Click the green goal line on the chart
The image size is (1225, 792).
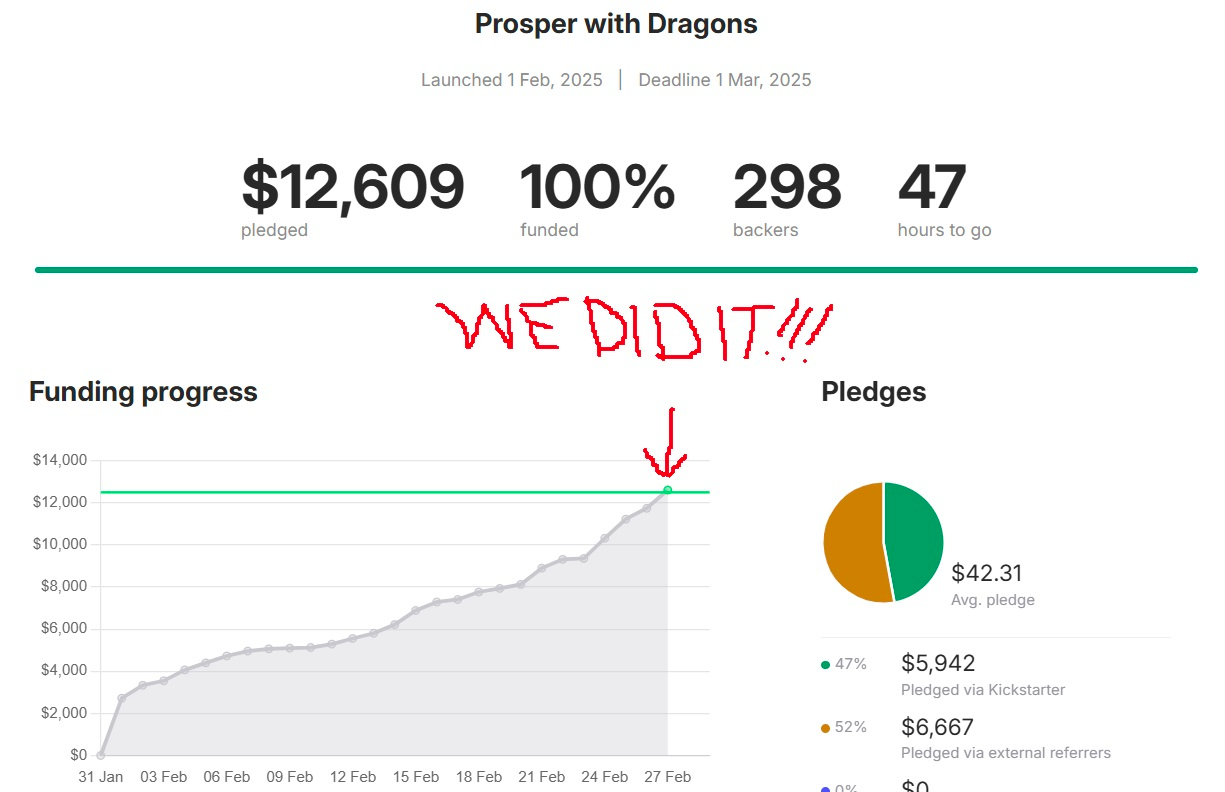click(x=400, y=492)
